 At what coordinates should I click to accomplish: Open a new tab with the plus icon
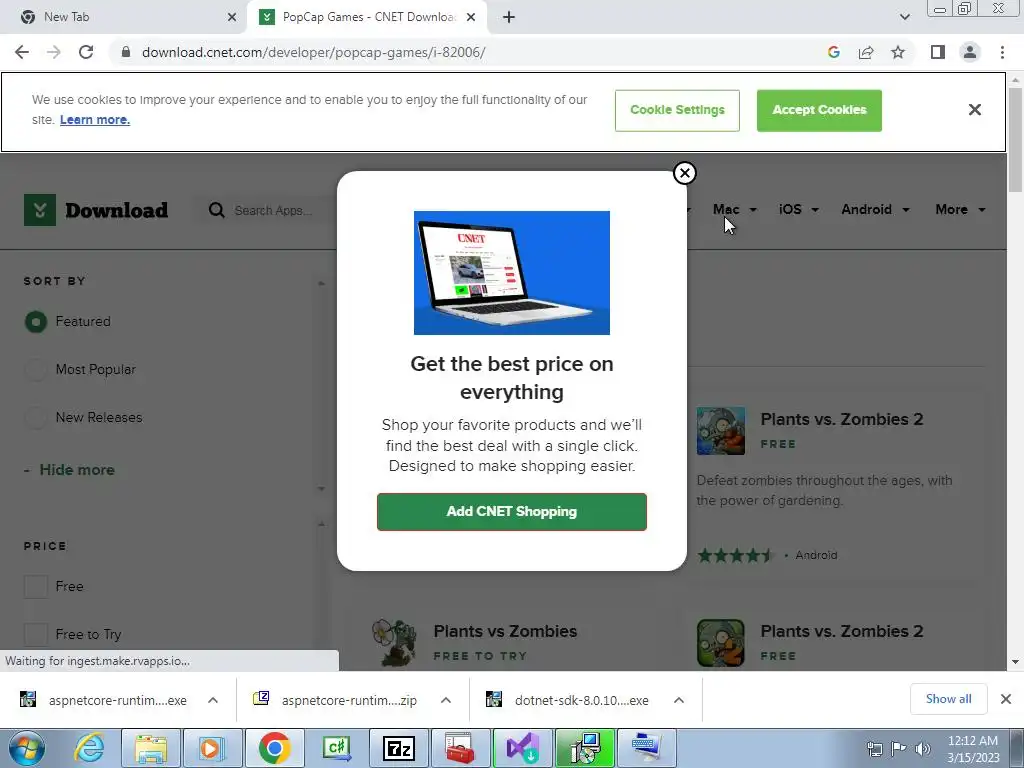509,17
